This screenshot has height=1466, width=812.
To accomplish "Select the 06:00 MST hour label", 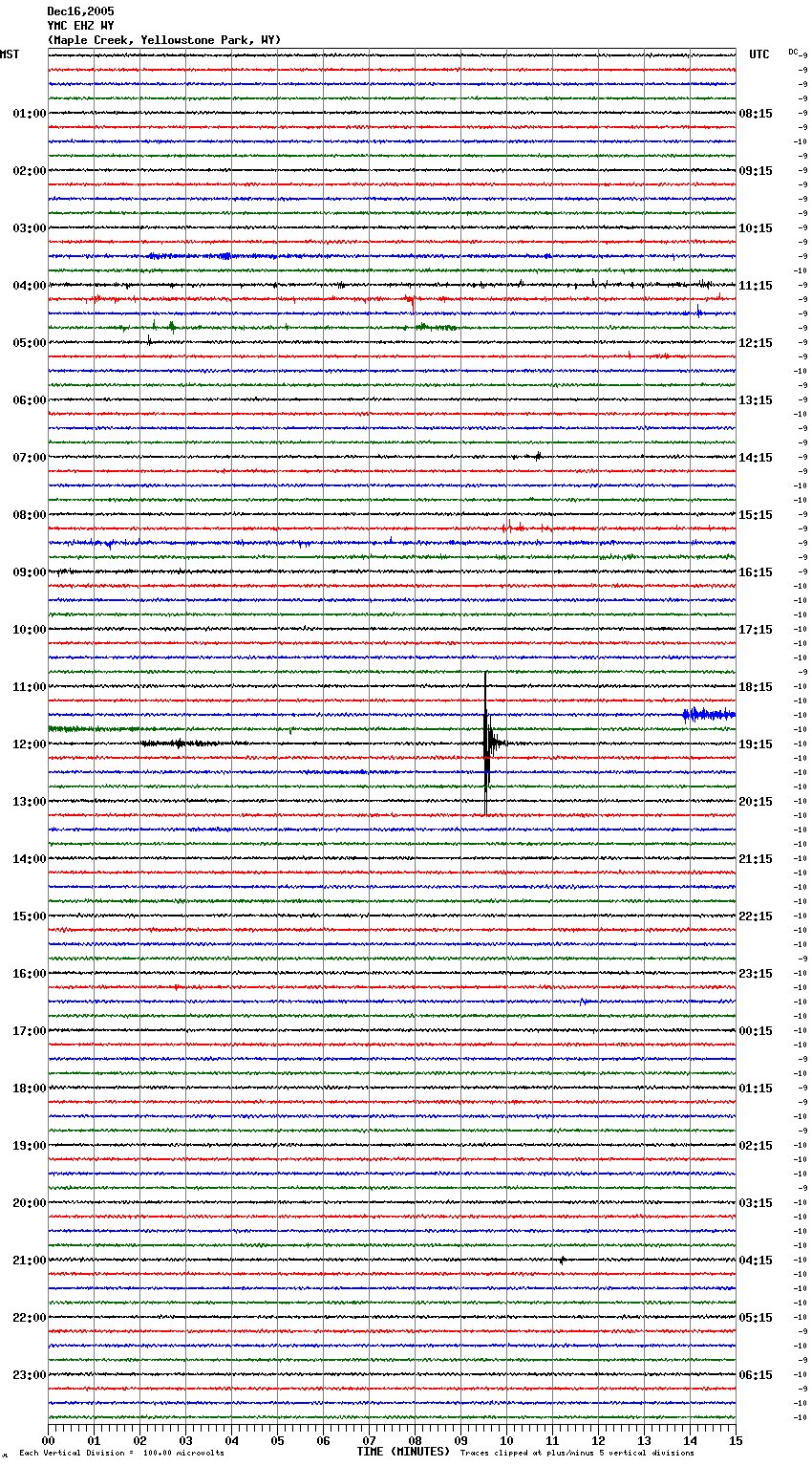I will click(30, 400).
